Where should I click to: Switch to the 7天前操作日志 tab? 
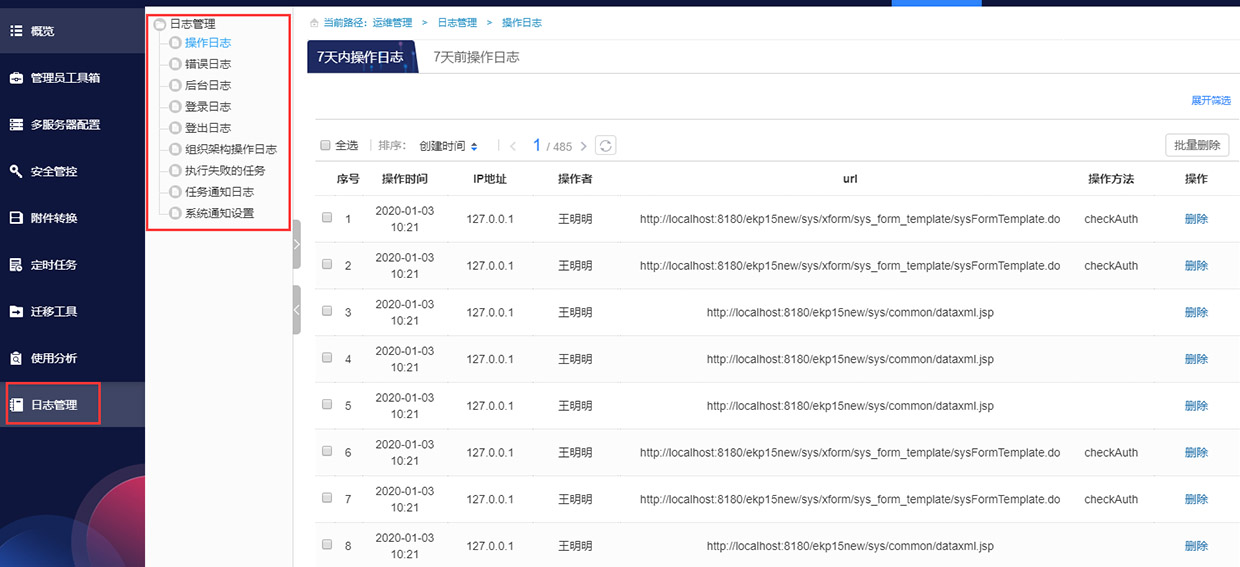(x=476, y=57)
